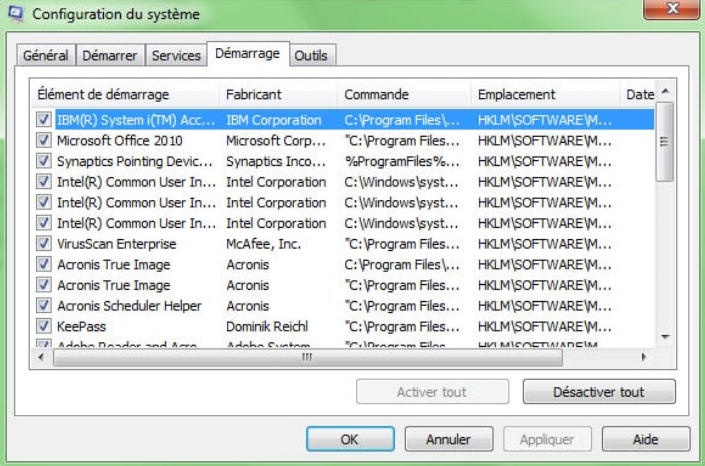The image size is (705, 466).
Task: Uncheck the IBM(R) System i(TM) startup item
Action: click(x=44, y=120)
